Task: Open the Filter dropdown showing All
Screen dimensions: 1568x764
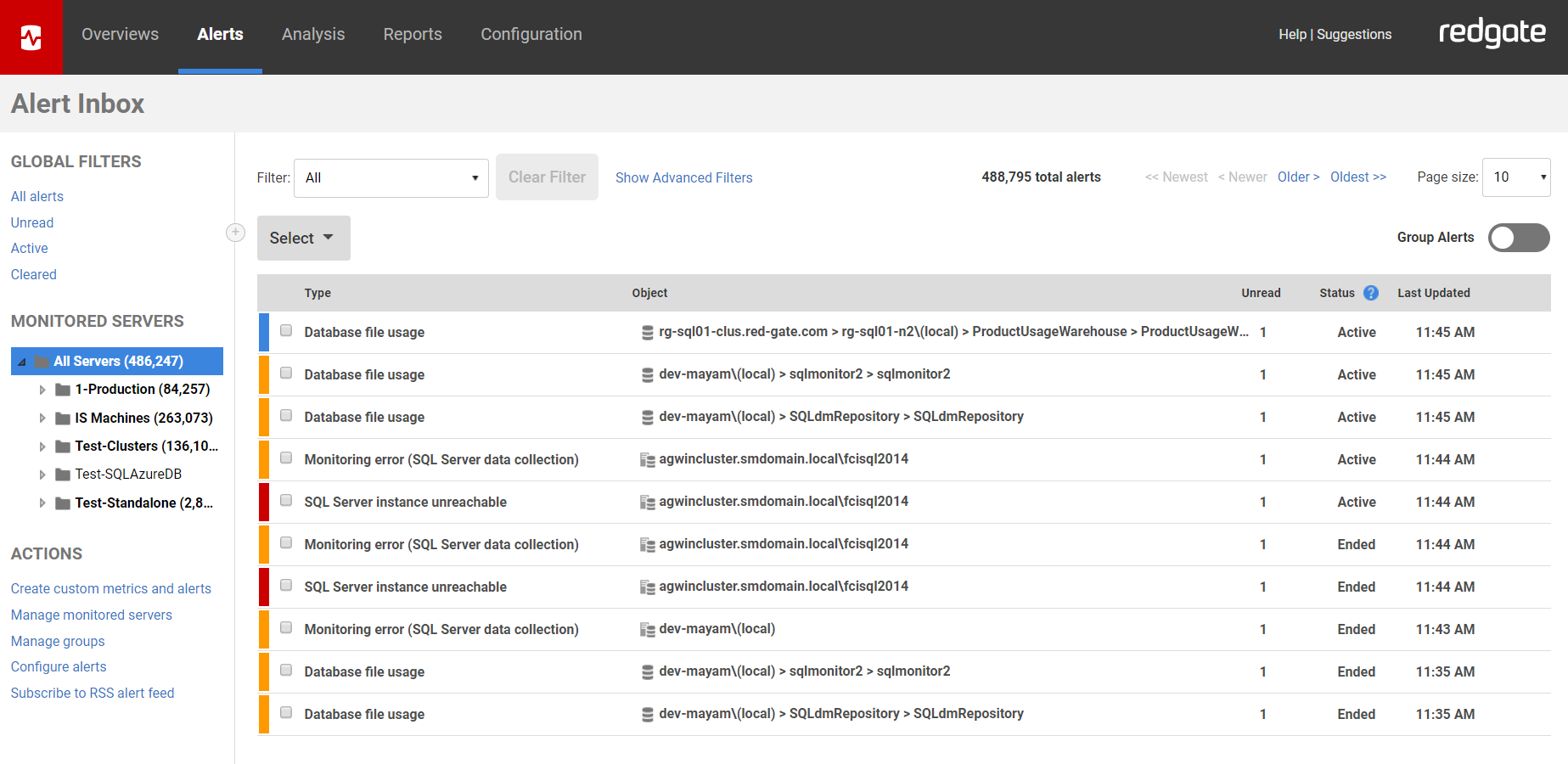Action: point(391,178)
